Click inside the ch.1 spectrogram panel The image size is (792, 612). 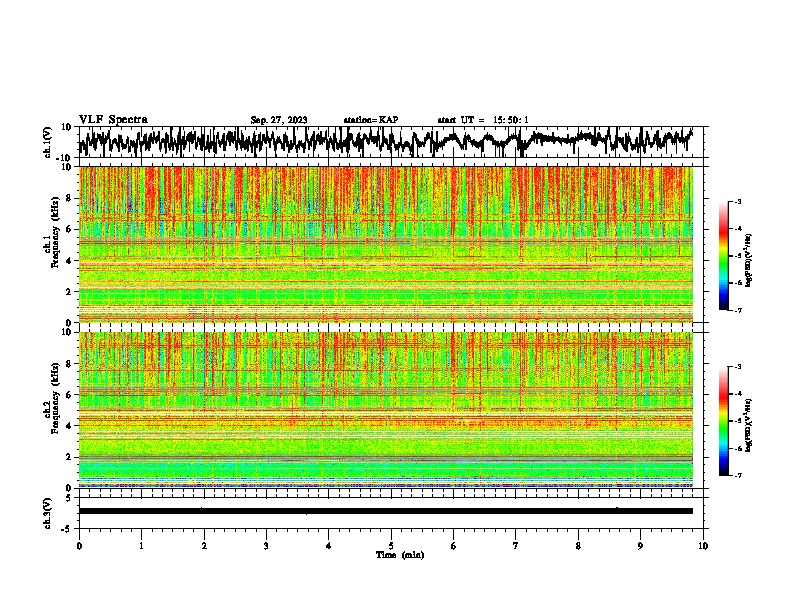pos(386,244)
